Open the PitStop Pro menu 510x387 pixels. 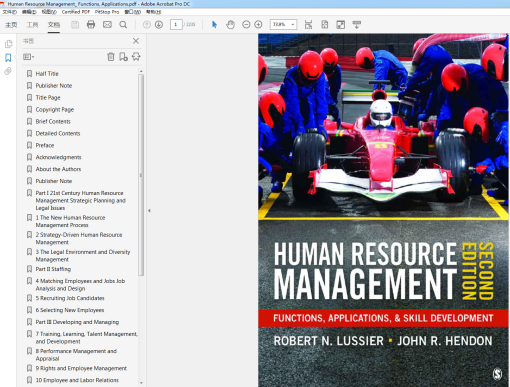point(107,12)
